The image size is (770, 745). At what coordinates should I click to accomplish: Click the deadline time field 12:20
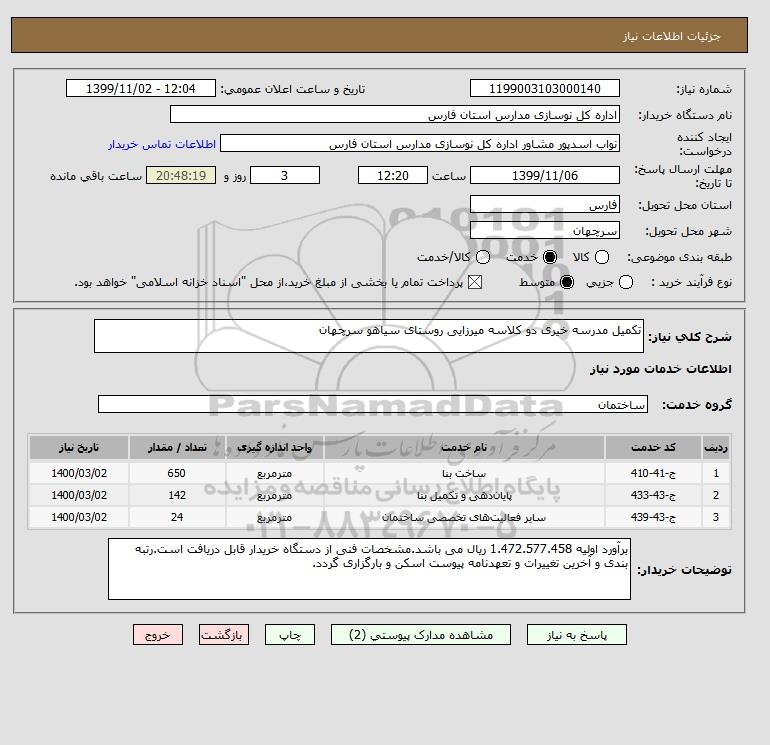[x=393, y=175]
